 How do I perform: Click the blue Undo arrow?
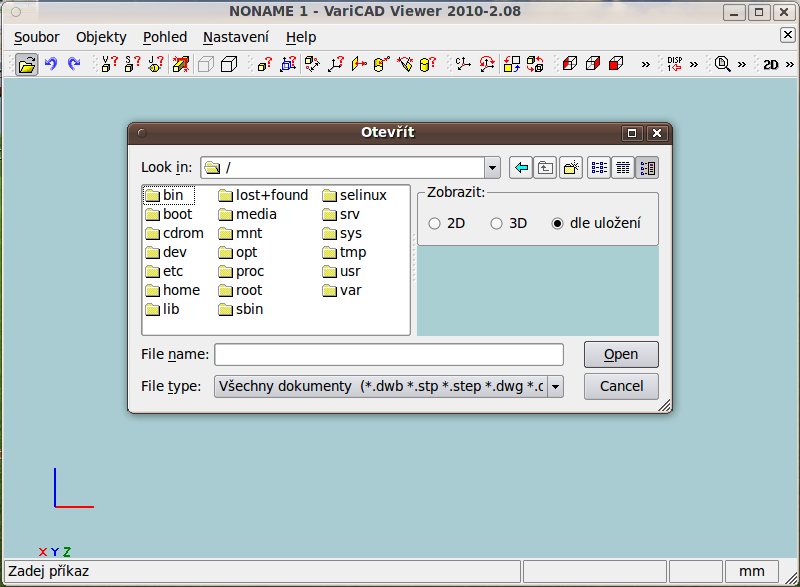(51, 64)
